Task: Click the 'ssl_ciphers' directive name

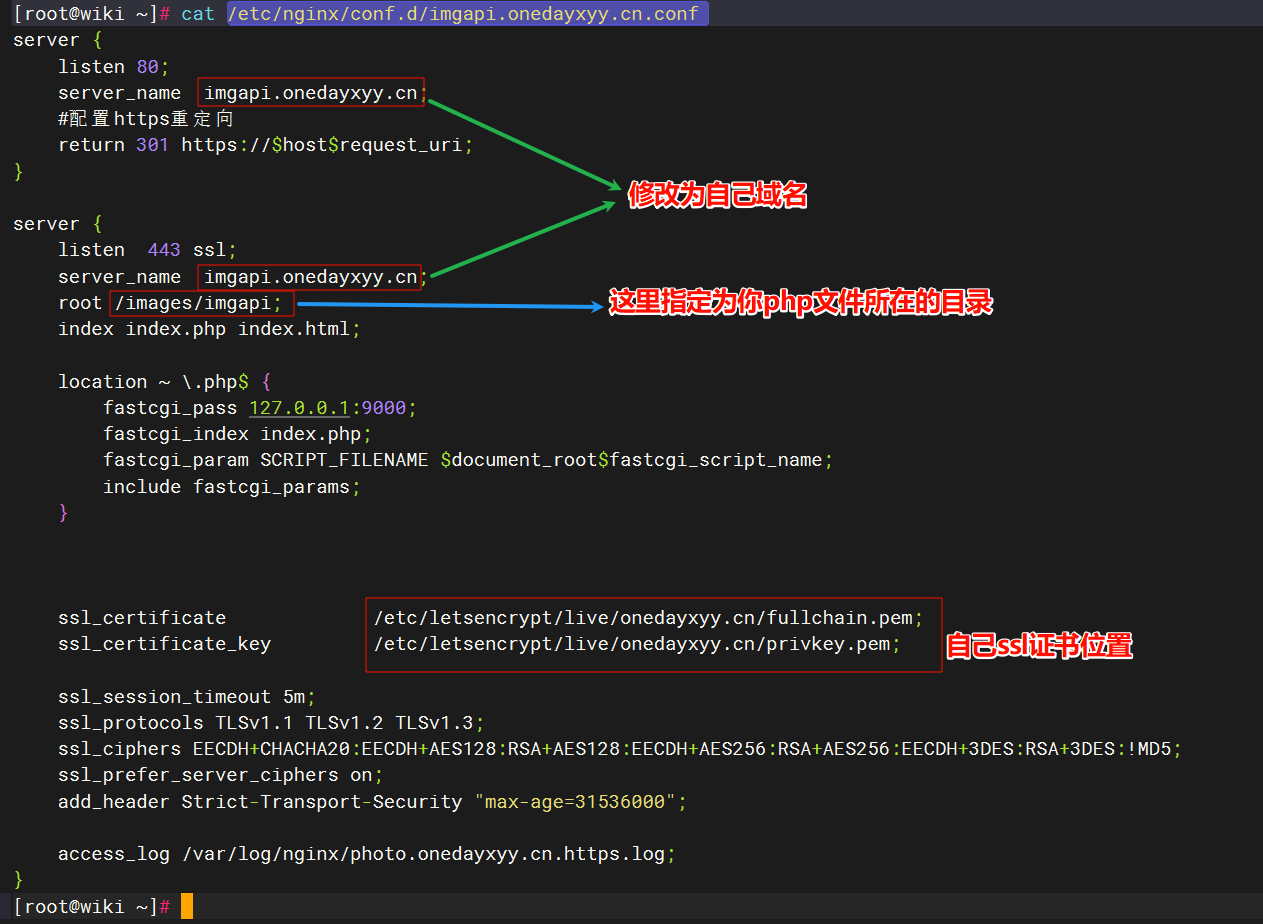Action: [x=120, y=749]
